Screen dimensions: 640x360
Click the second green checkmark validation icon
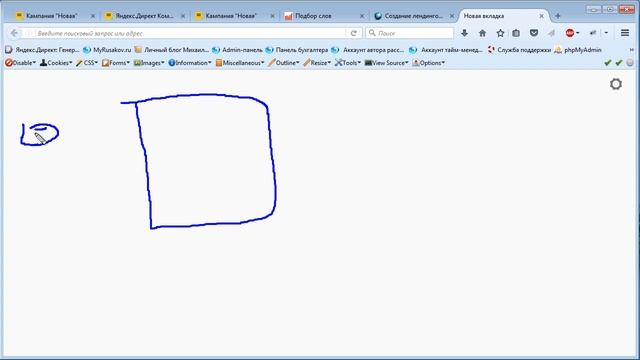click(619, 63)
